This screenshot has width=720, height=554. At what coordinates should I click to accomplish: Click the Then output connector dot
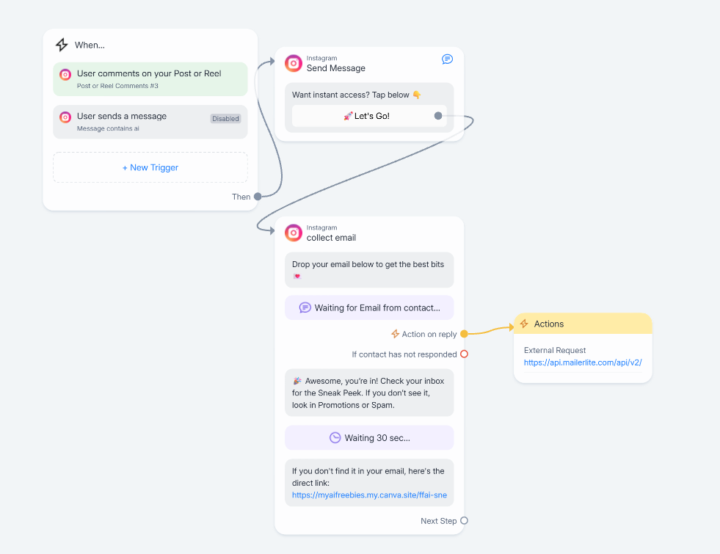258,197
